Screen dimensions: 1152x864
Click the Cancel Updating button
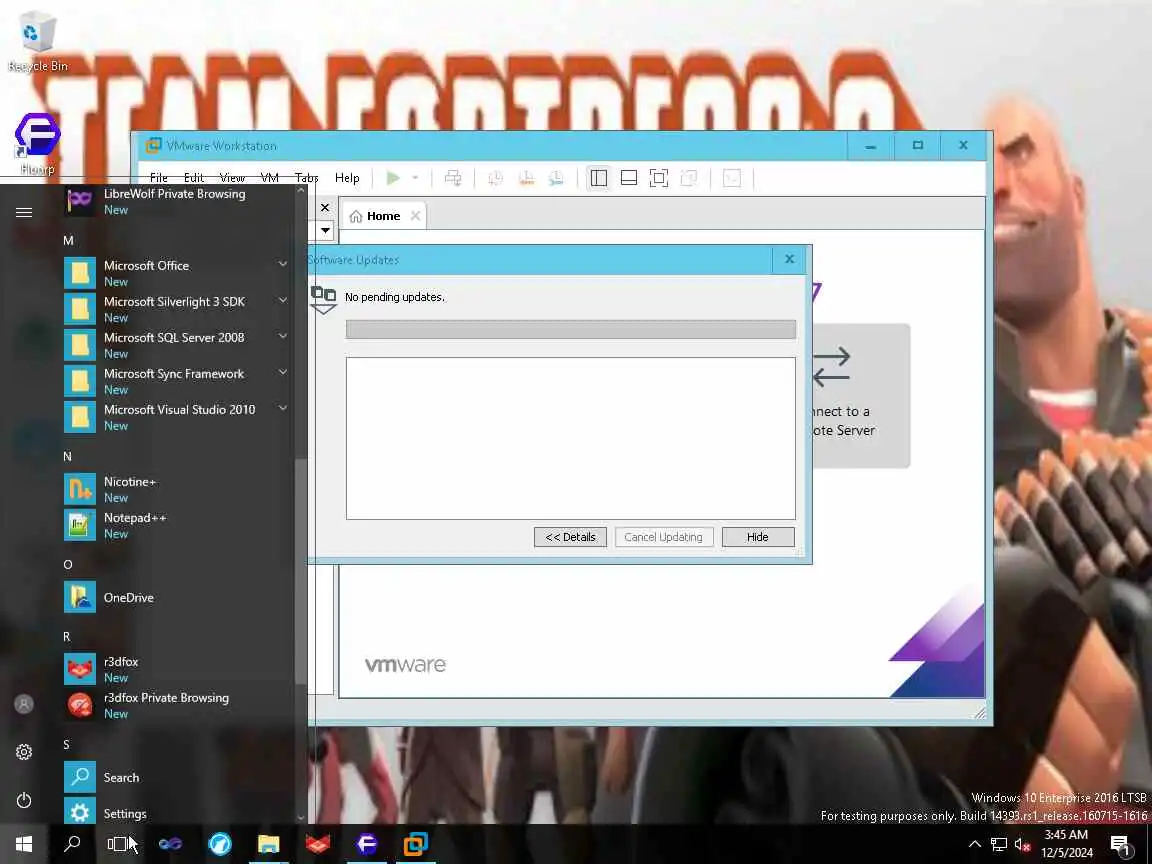(x=663, y=537)
